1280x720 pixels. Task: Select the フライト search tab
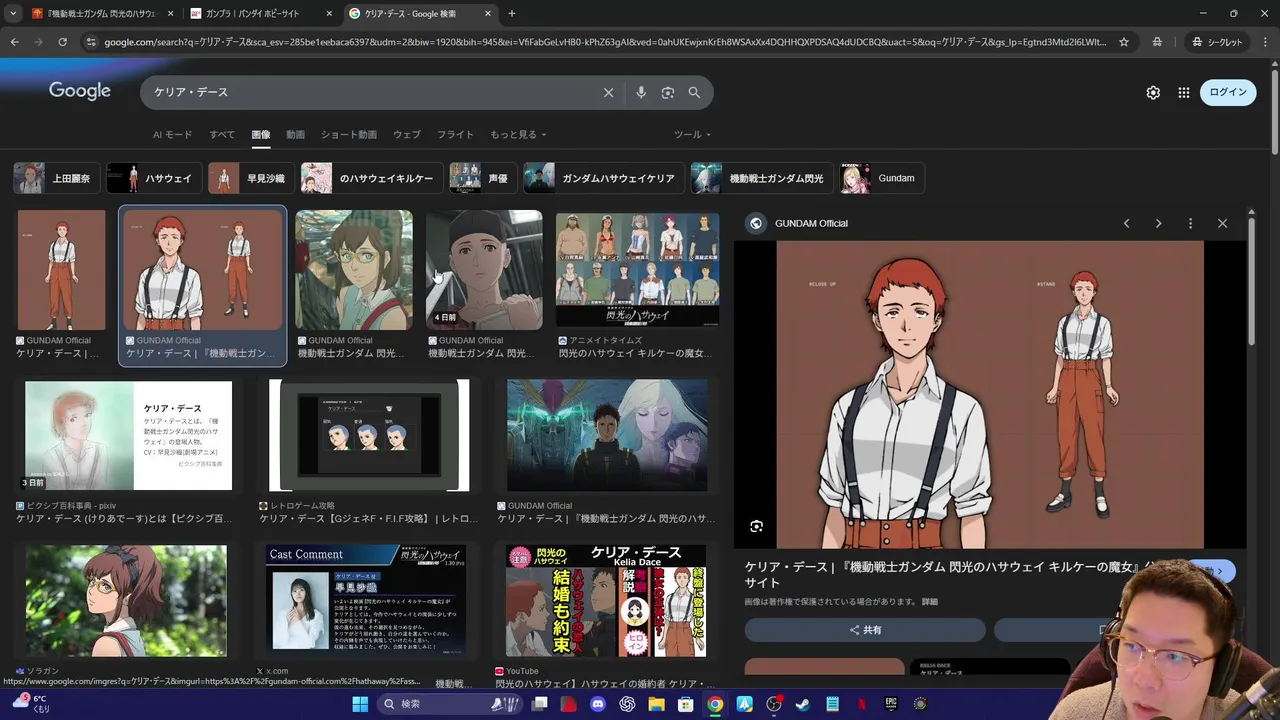[x=455, y=135]
